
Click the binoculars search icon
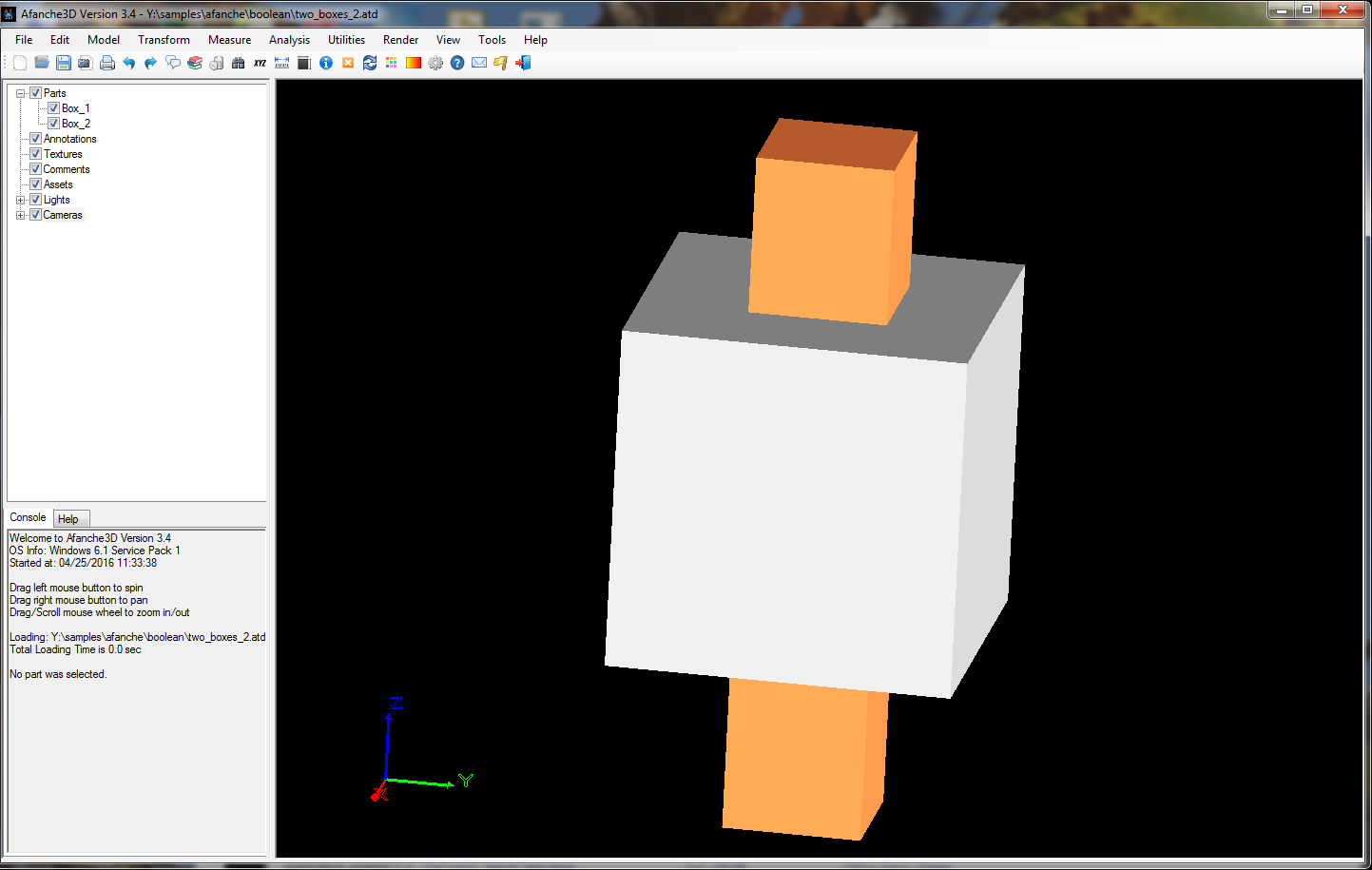(x=238, y=63)
